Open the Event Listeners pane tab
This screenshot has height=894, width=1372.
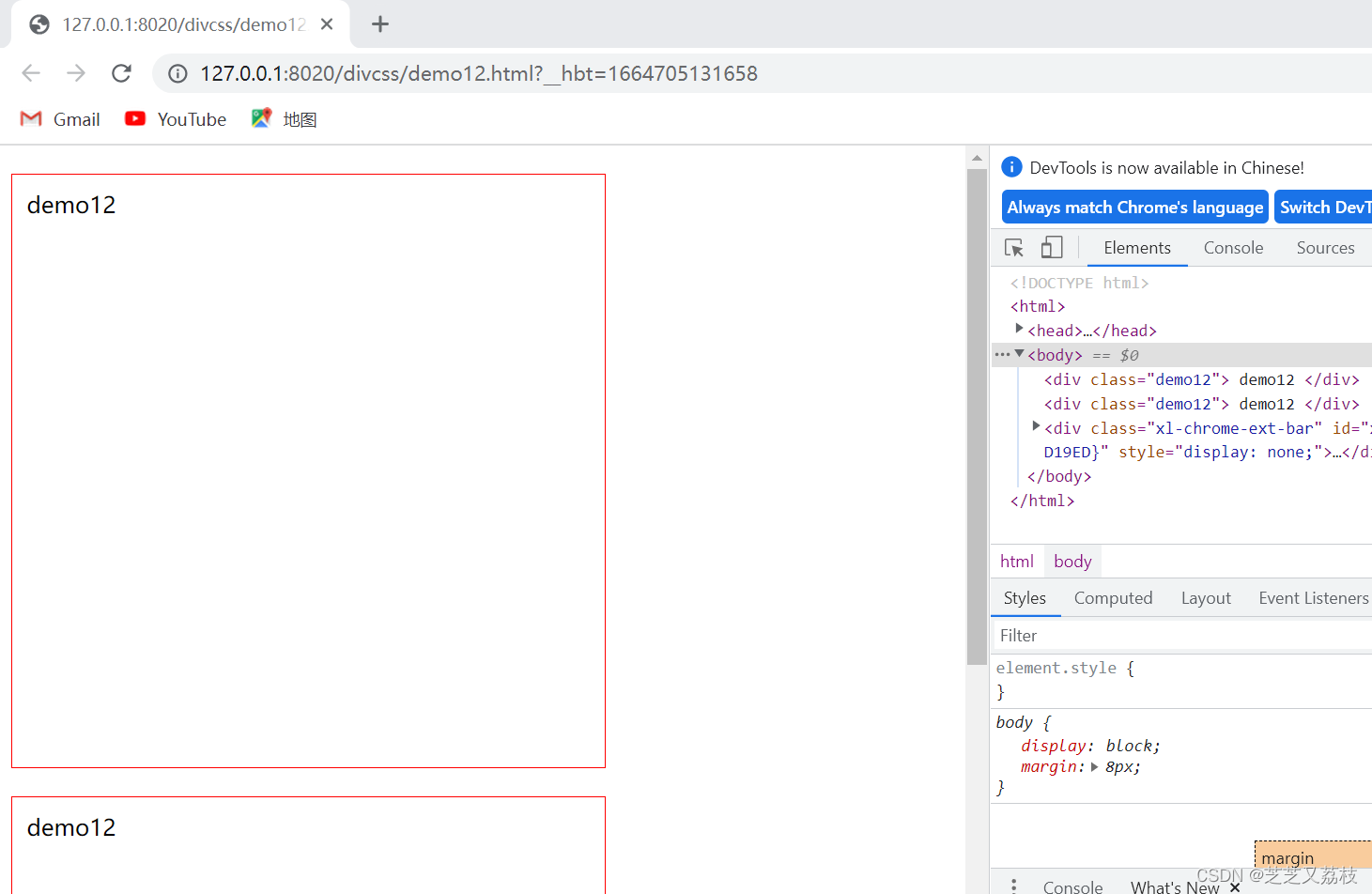[x=1313, y=598]
